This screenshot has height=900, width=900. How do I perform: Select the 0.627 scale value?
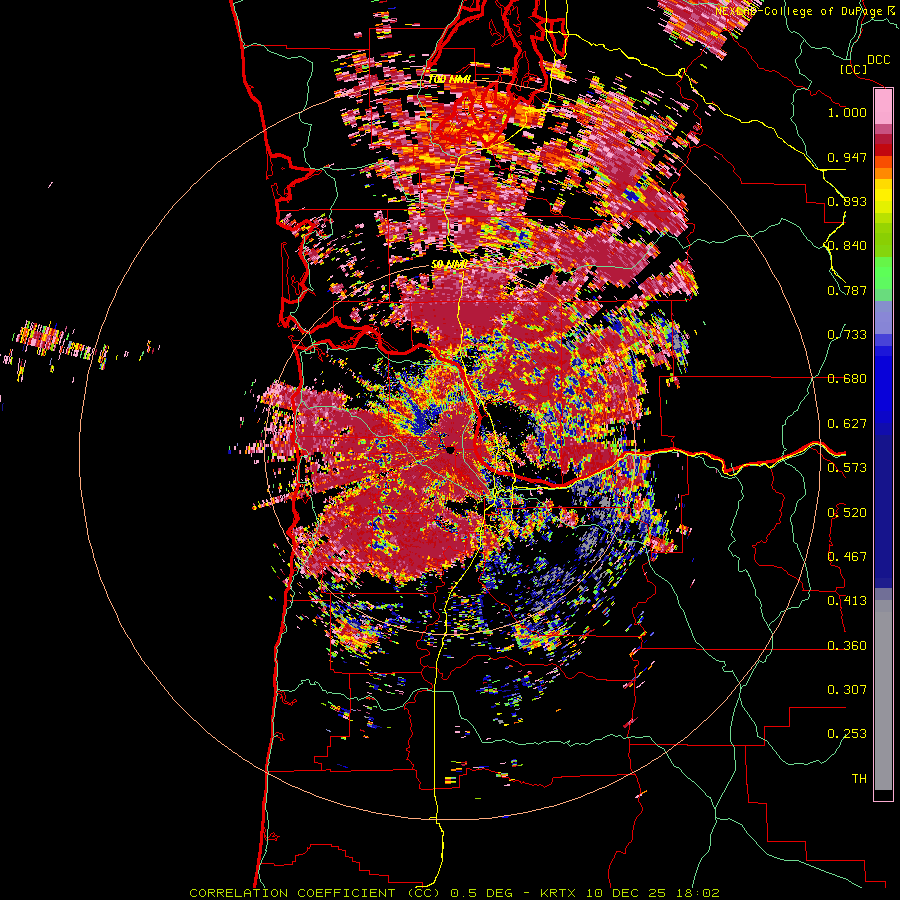click(x=847, y=424)
